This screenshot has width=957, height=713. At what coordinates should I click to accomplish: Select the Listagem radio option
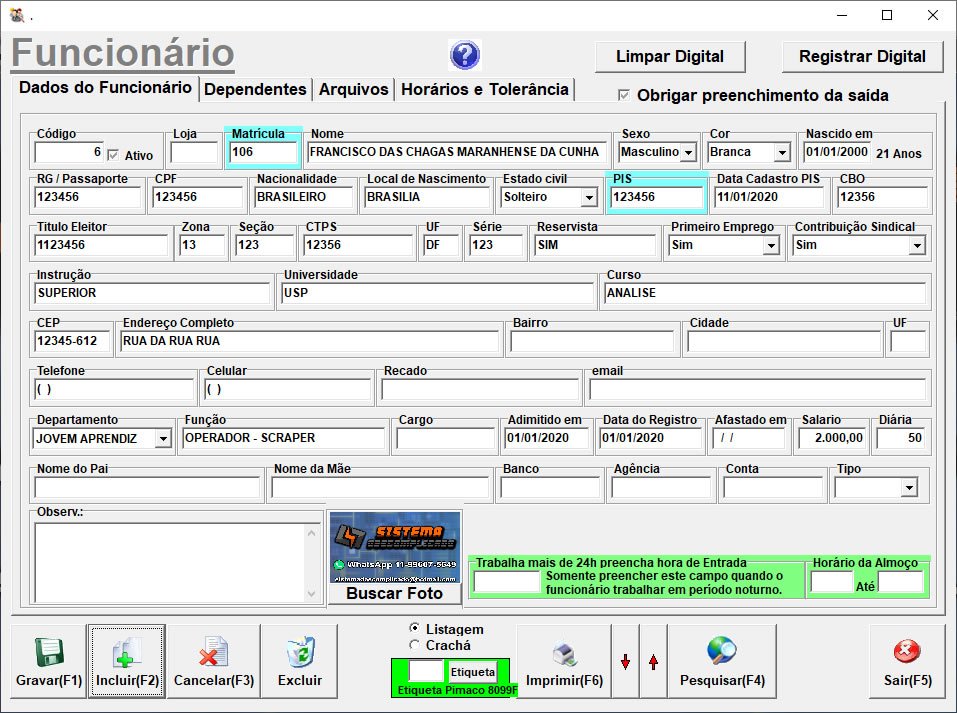coord(415,628)
